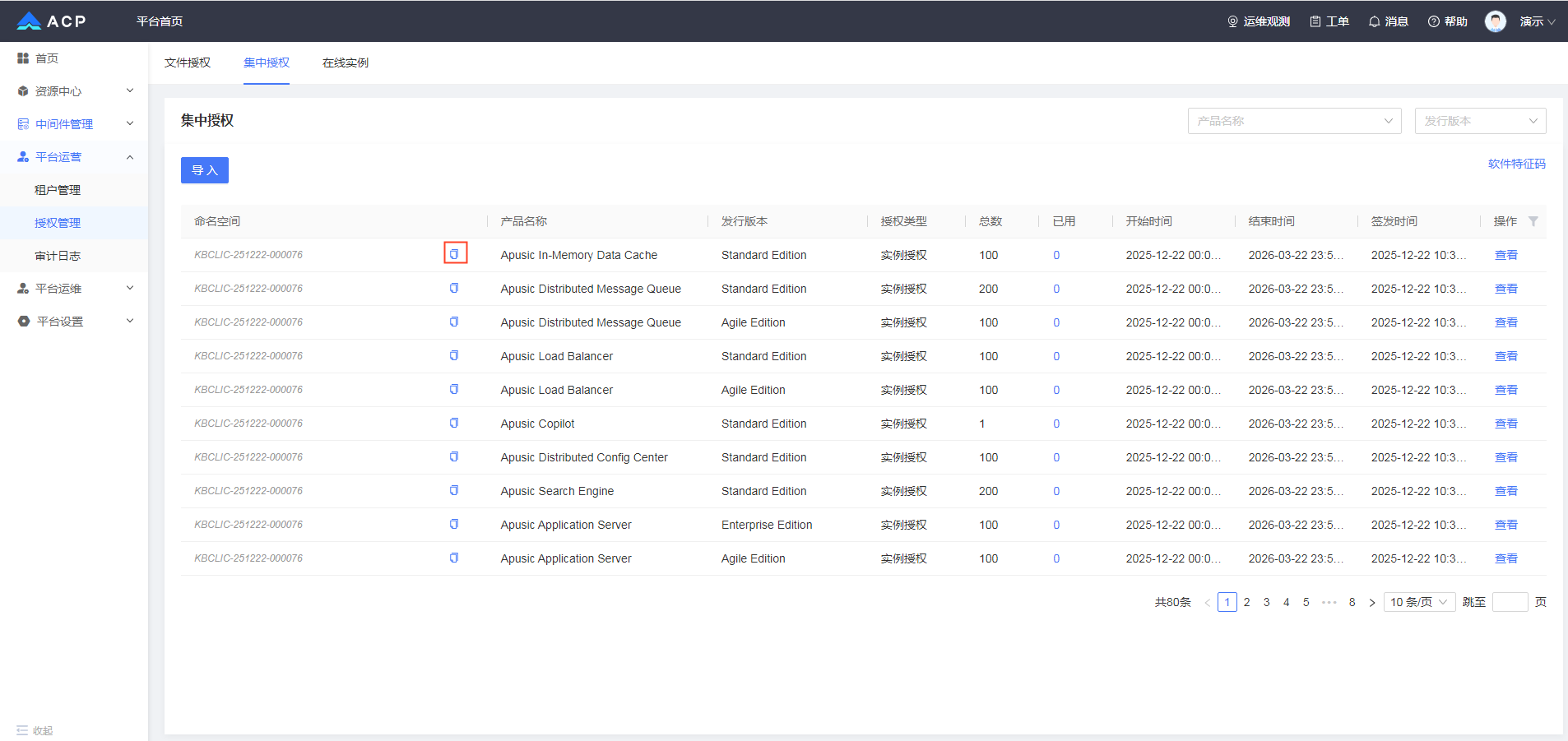Viewport: 1568px width, 741px height.
Task: Click the 消息 notification bell icon
Action: click(1374, 21)
